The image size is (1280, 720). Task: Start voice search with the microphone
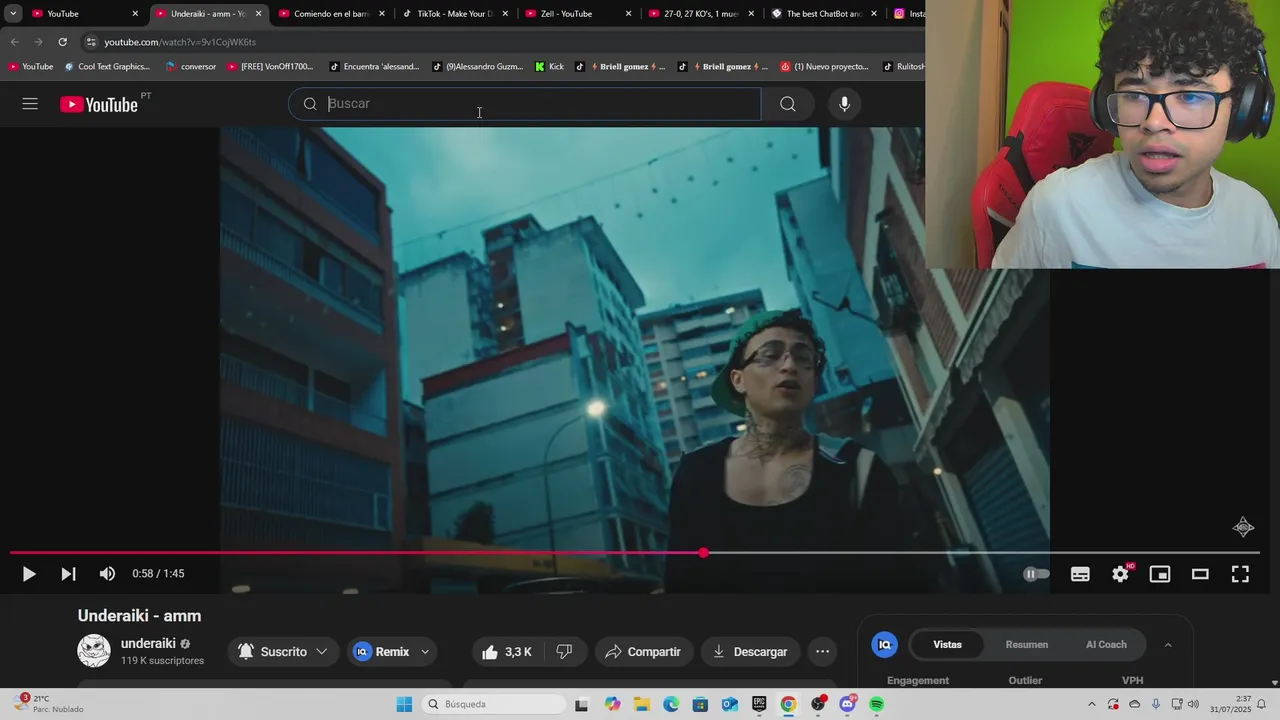(844, 104)
